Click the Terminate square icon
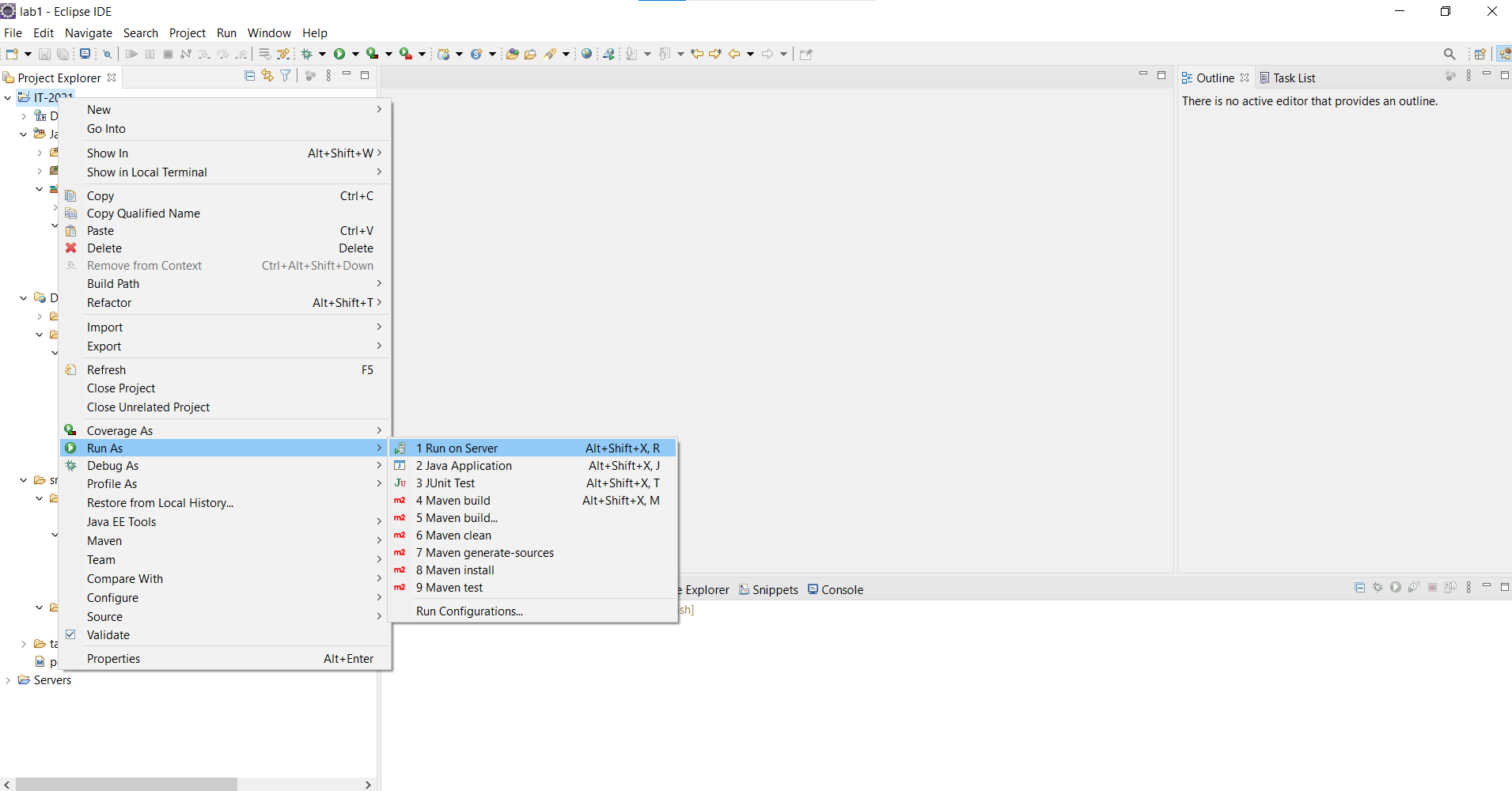 [168, 54]
